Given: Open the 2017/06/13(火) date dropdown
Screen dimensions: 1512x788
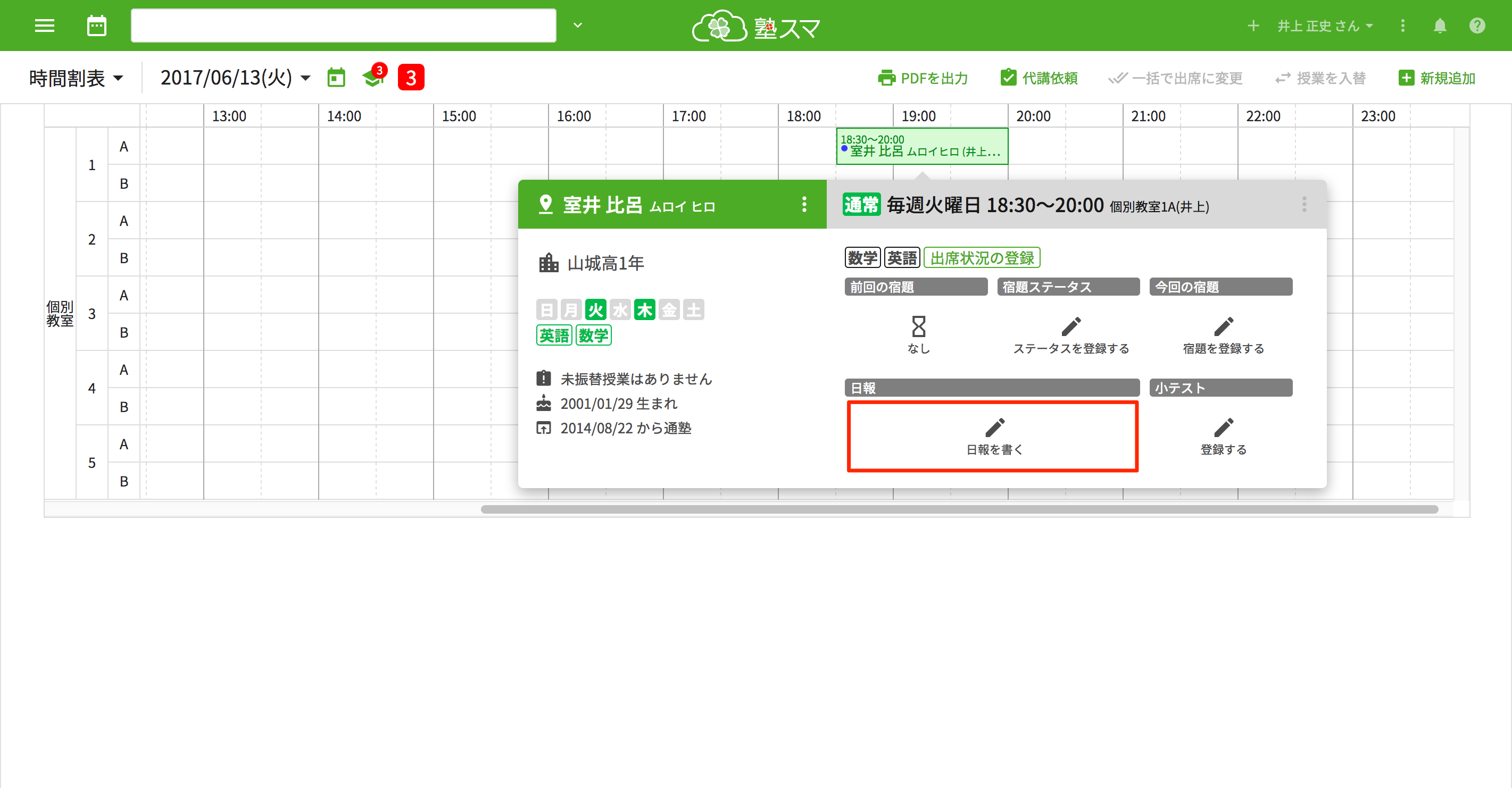Looking at the screenshot, I should [235, 78].
